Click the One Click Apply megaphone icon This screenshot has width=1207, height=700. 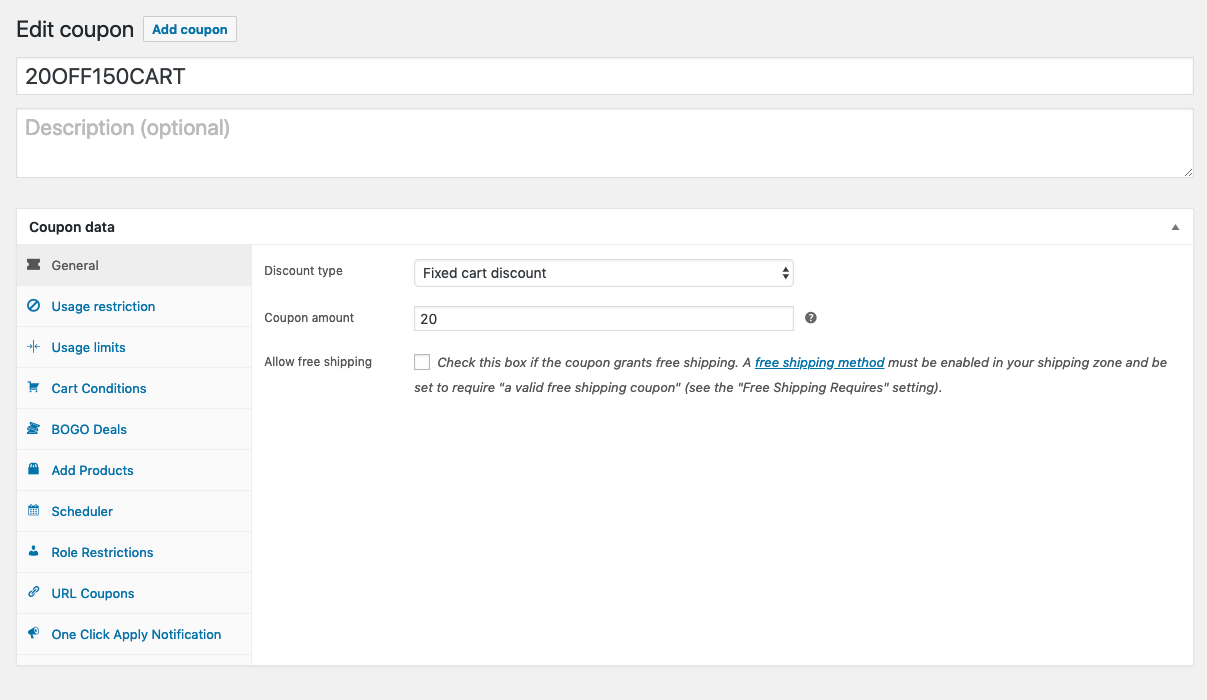(34, 634)
